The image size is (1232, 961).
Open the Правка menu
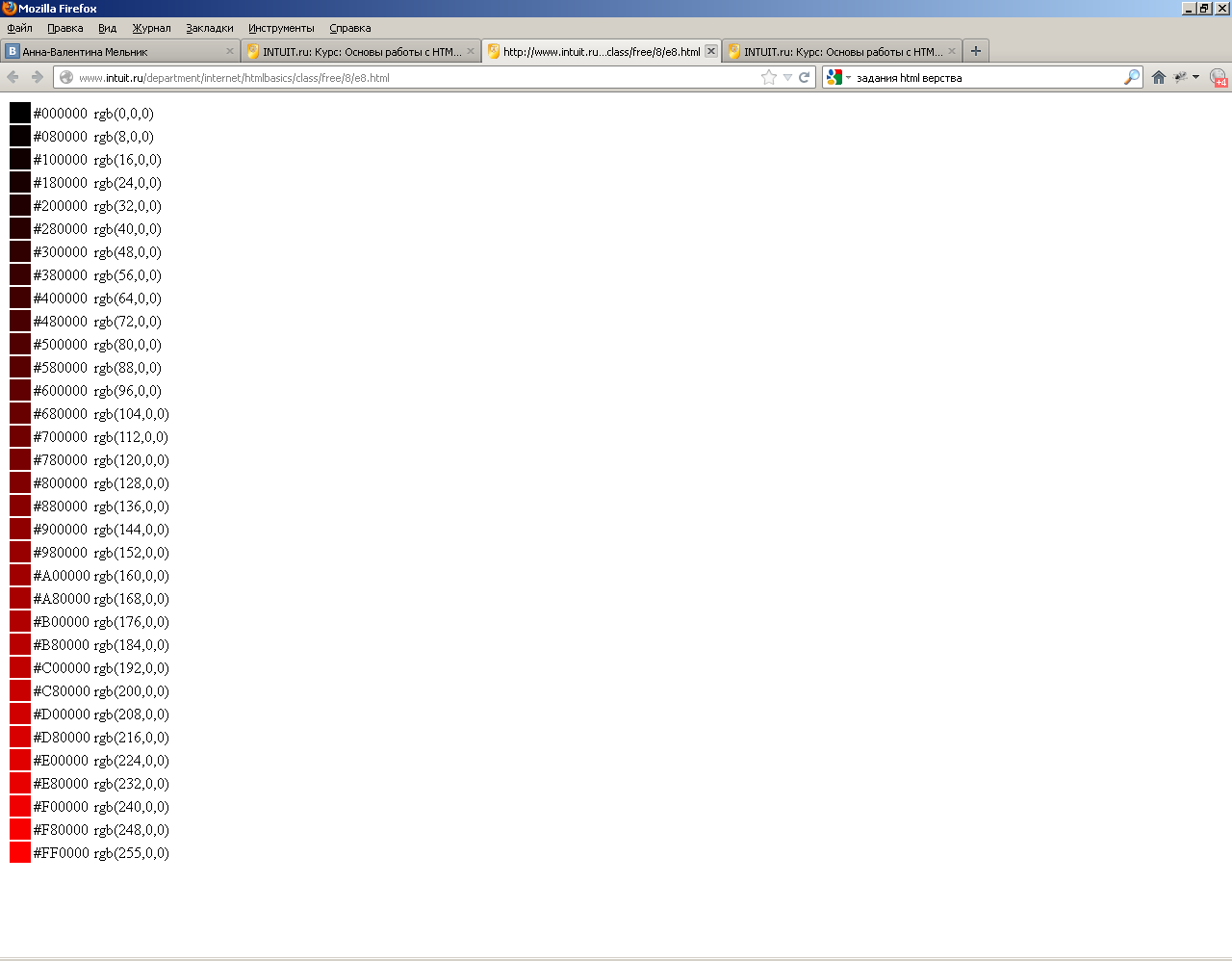[x=65, y=28]
